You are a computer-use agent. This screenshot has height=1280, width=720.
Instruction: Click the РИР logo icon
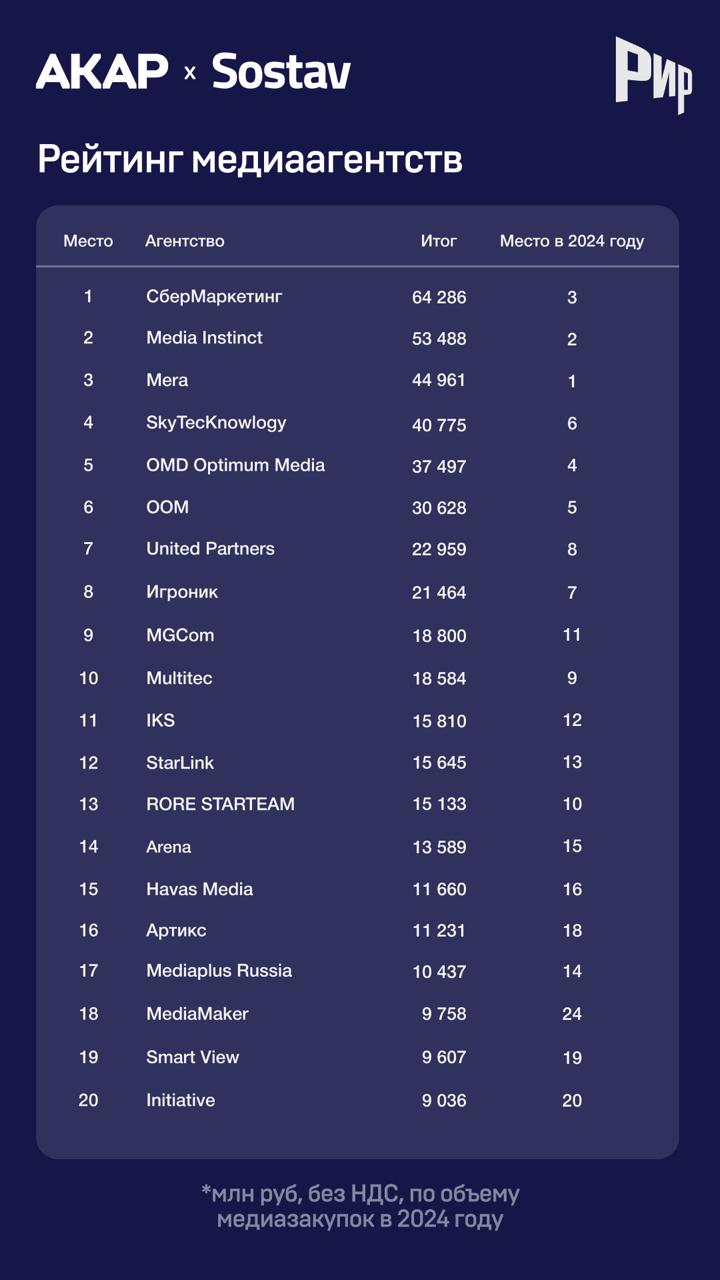654,75
